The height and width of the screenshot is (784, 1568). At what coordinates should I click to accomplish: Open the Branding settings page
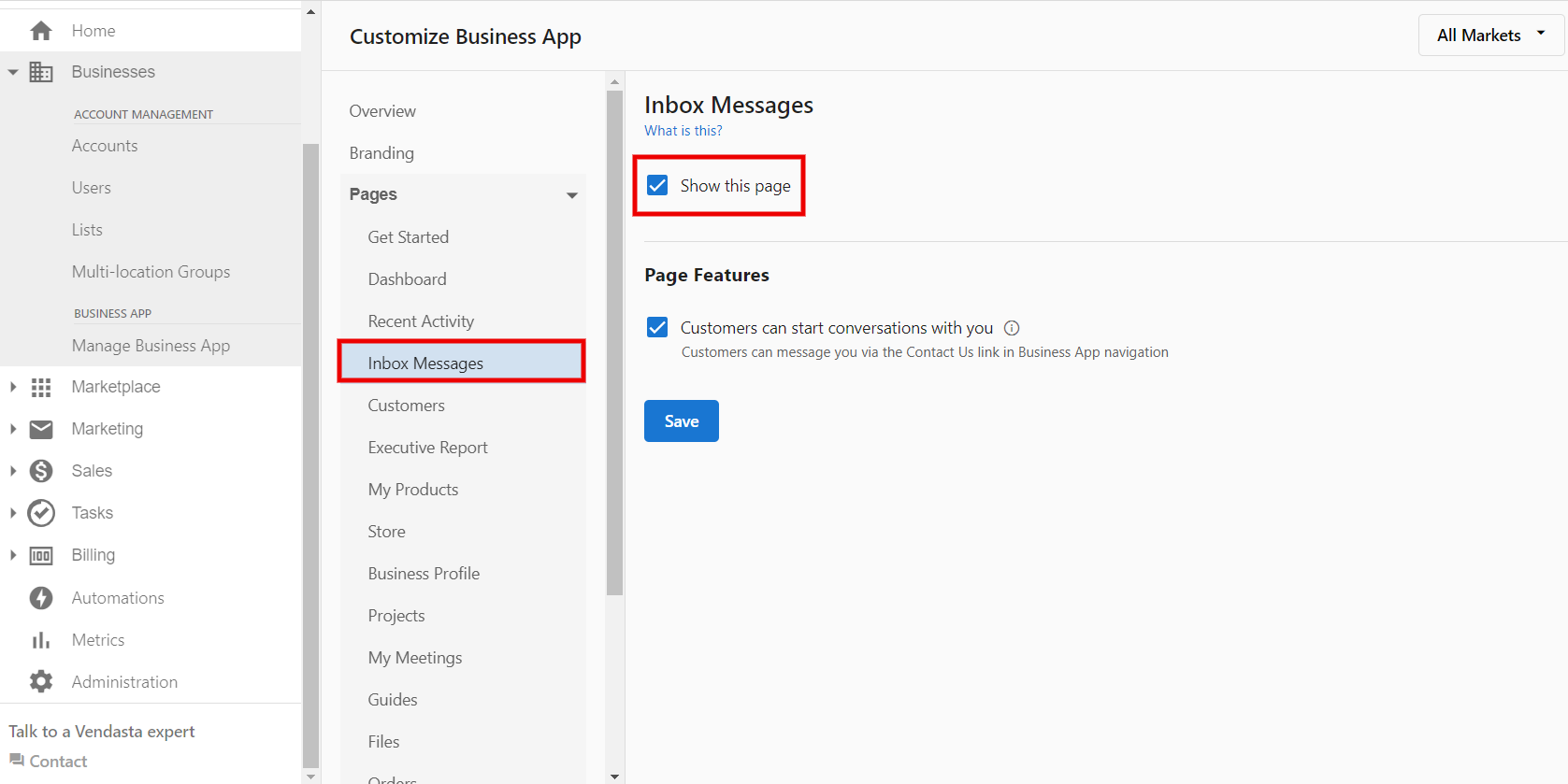click(381, 153)
